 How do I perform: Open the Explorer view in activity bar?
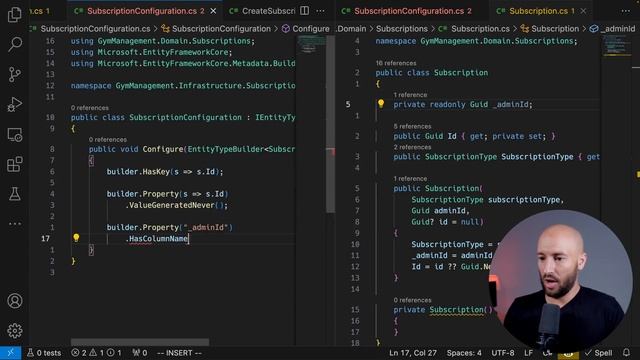(15, 14)
